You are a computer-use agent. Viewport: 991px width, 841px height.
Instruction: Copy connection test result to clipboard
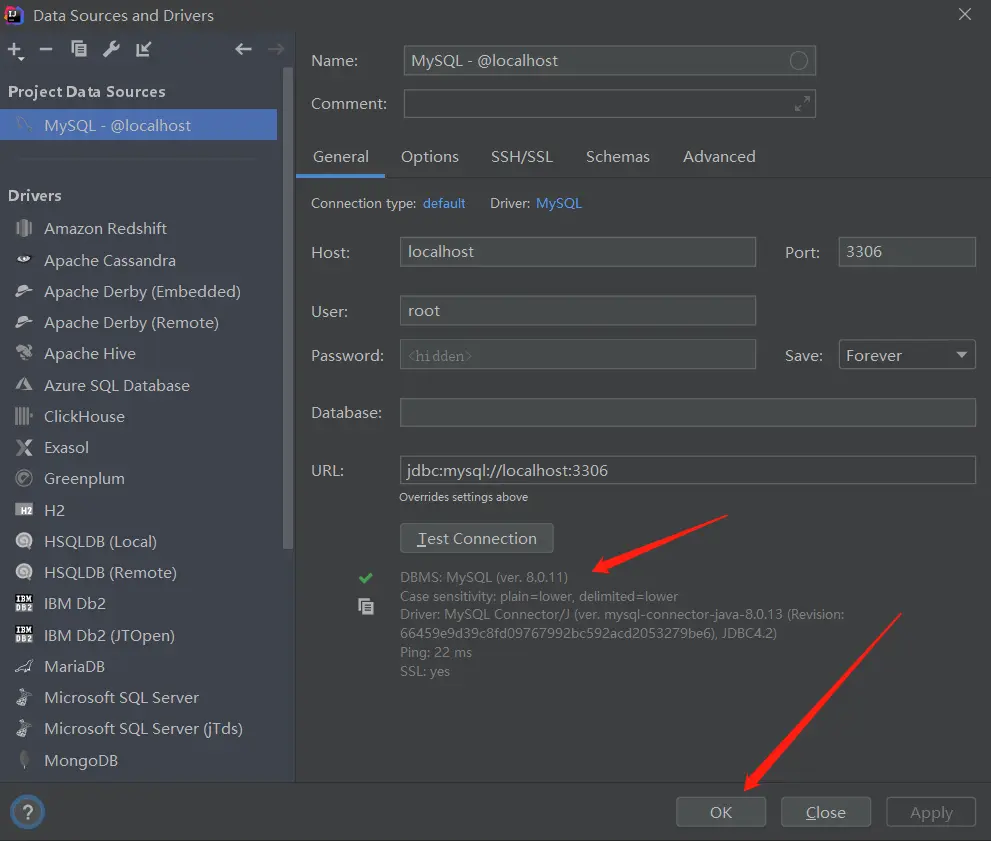[x=366, y=607]
